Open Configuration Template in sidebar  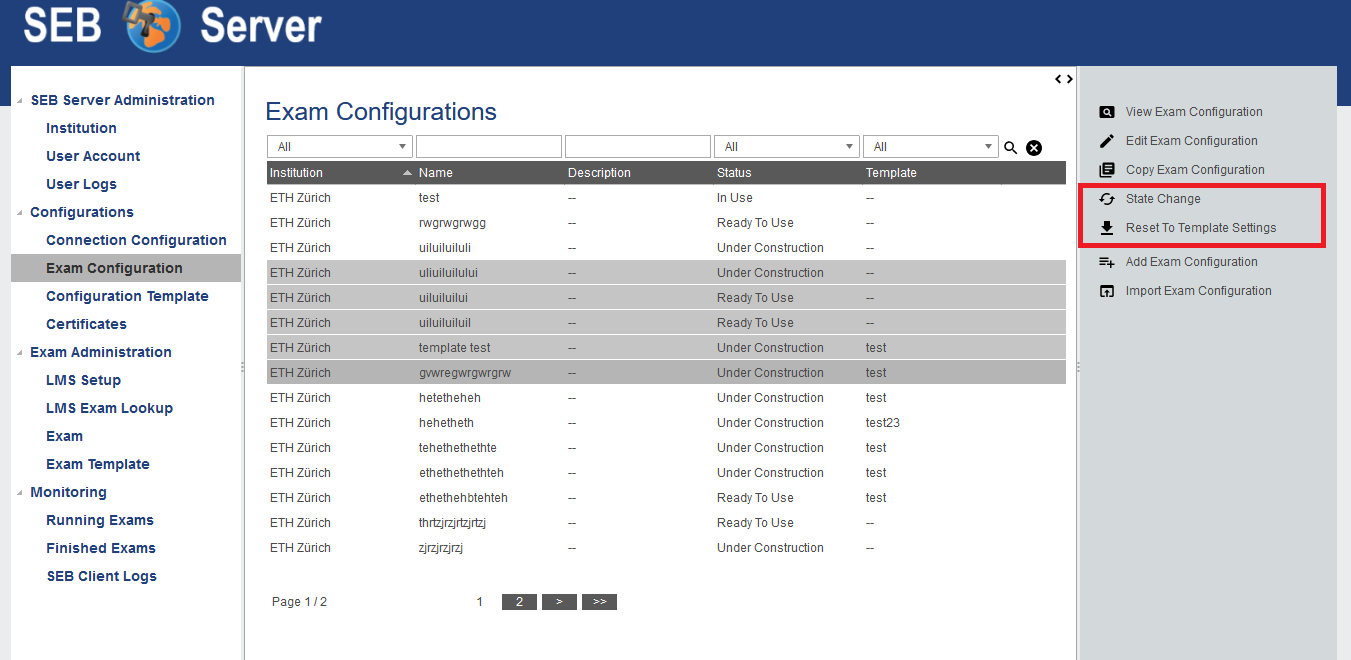127,296
